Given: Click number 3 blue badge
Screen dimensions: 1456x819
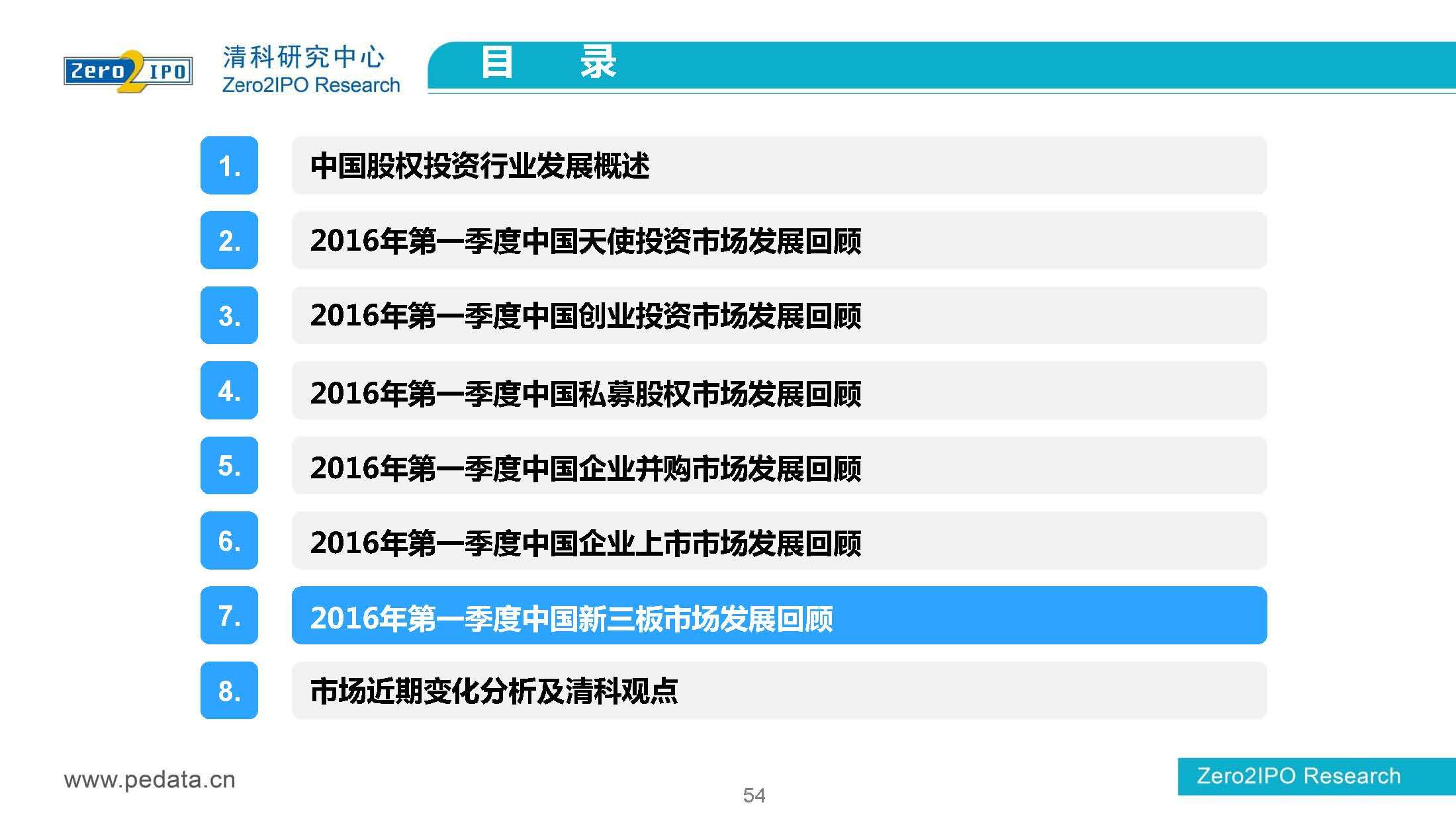Looking at the screenshot, I should coord(229,316).
